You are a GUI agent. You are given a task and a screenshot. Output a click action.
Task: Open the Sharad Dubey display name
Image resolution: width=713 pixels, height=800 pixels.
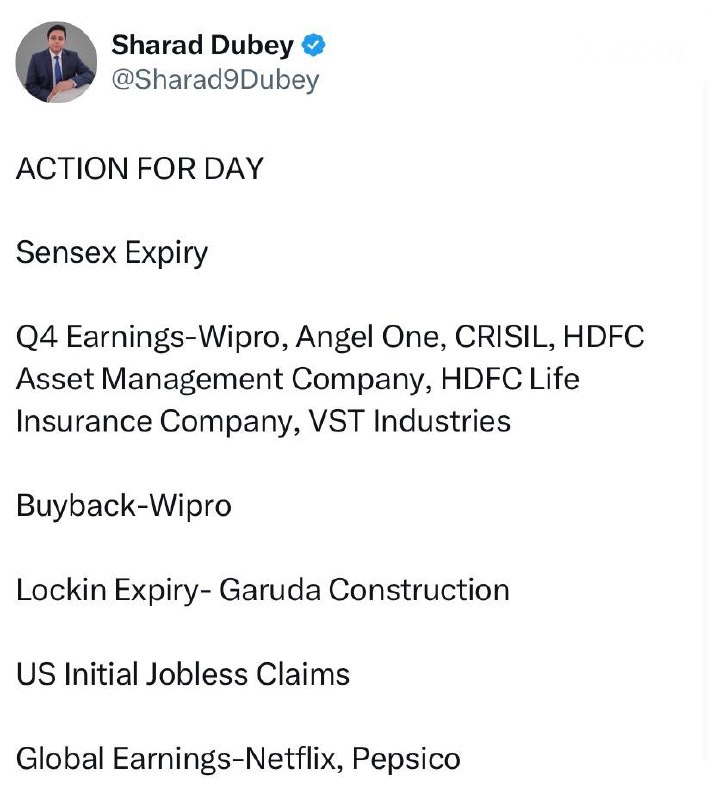coord(202,45)
